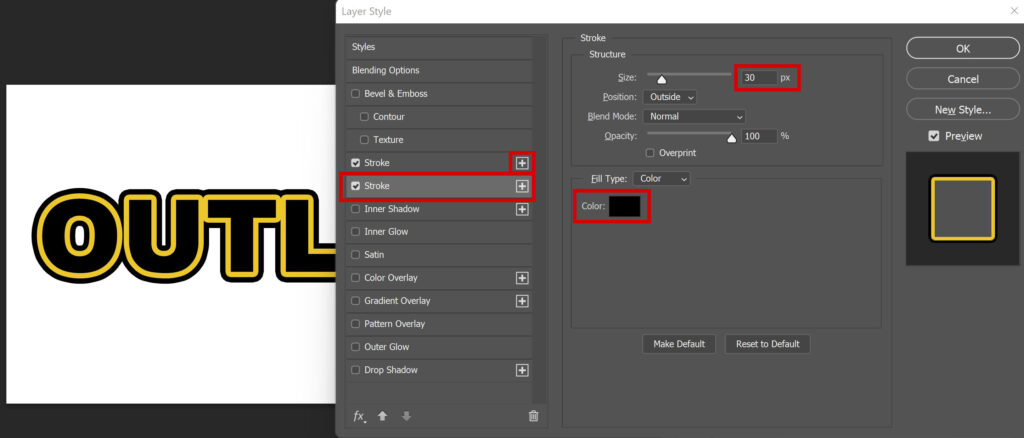Image resolution: width=1024 pixels, height=438 pixels.
Task: Uncheck the Preview checkbox
Action: (x=934, y=136)
